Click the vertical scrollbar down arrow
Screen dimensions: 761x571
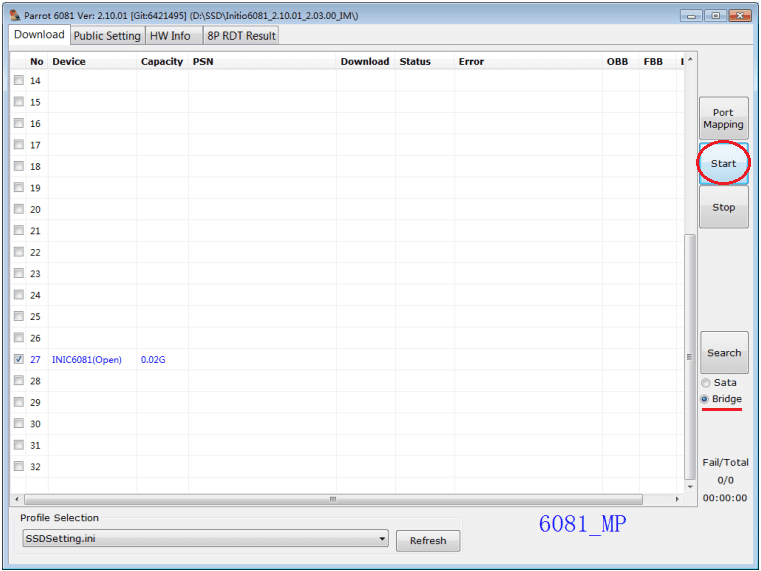[x=690, y=487]
